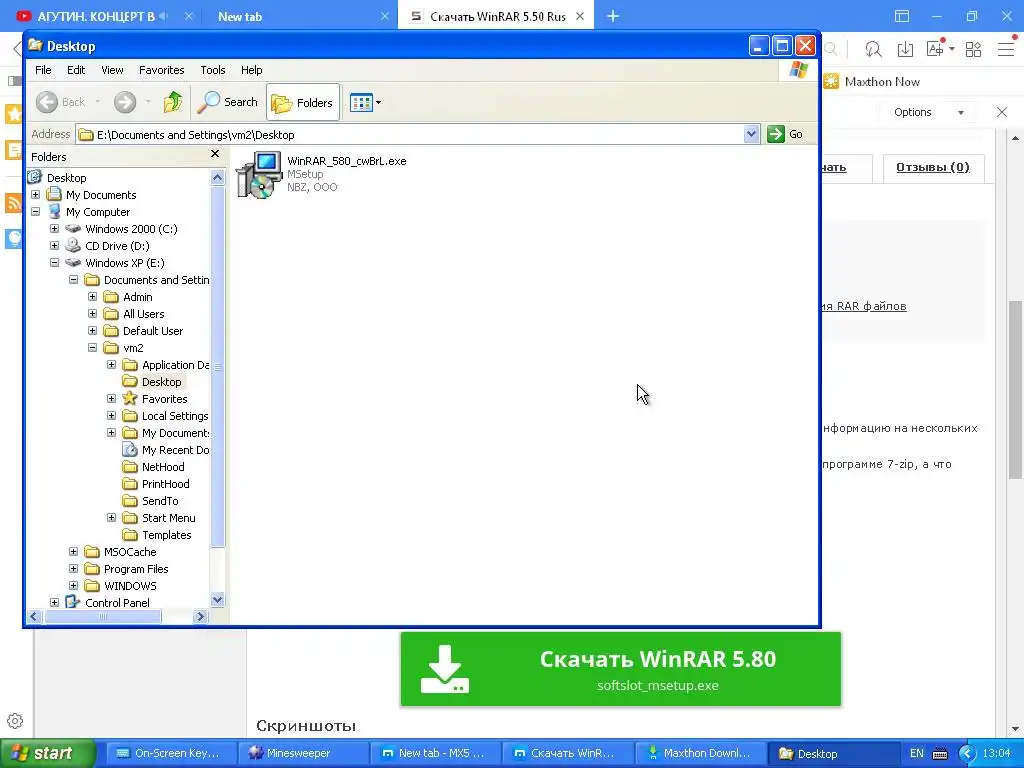The image size is (1024, 768).
Task: Select the SendTo folder
Action: pyautogui.click(x=160, y=501)
